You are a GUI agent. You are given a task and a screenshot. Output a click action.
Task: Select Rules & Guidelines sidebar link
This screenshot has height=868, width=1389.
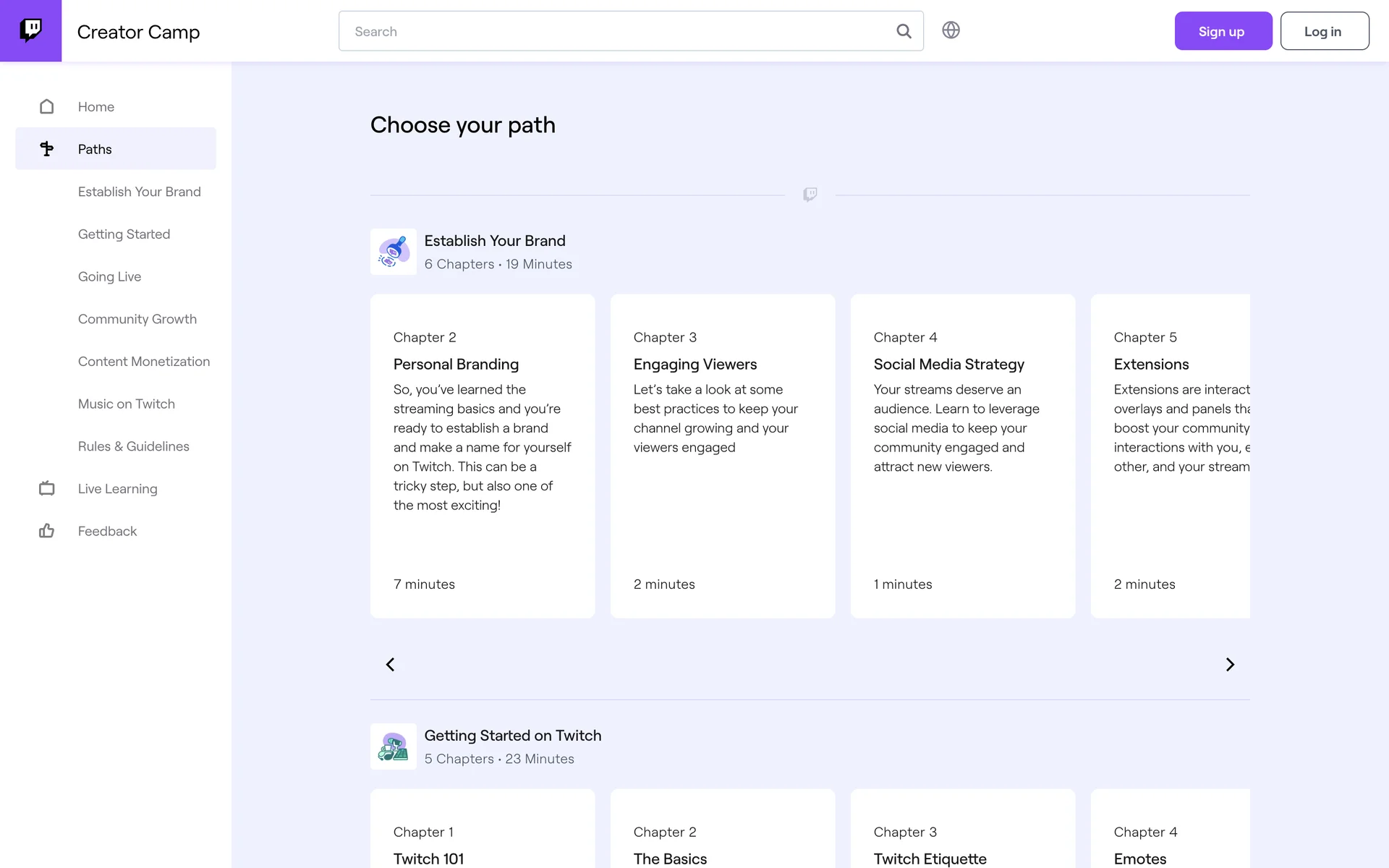pos(134,446)
